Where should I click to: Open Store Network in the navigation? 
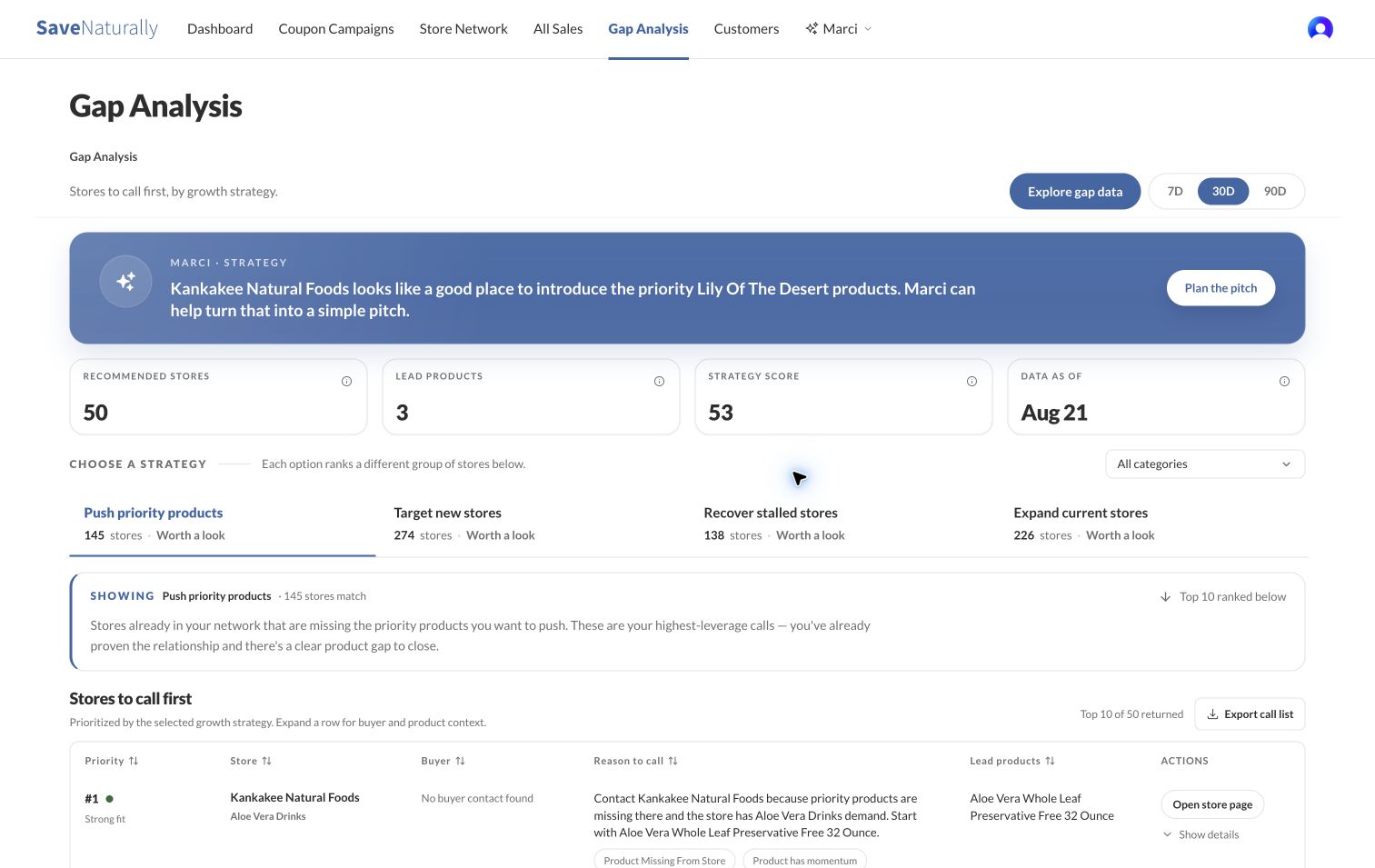[x=463, y=29]
